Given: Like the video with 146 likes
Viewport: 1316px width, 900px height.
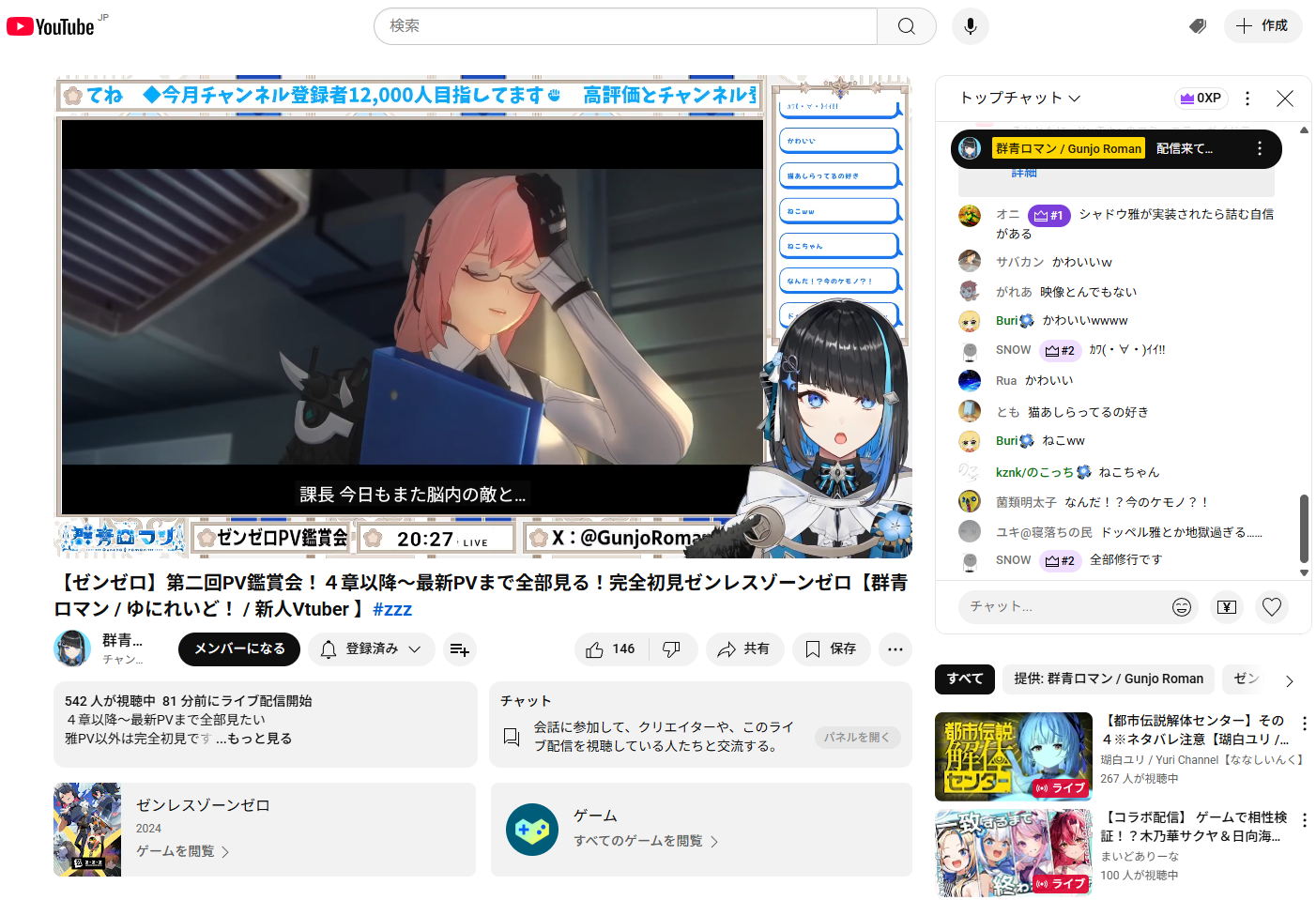Looking at the screenshot, I should [x=610, y=649].
